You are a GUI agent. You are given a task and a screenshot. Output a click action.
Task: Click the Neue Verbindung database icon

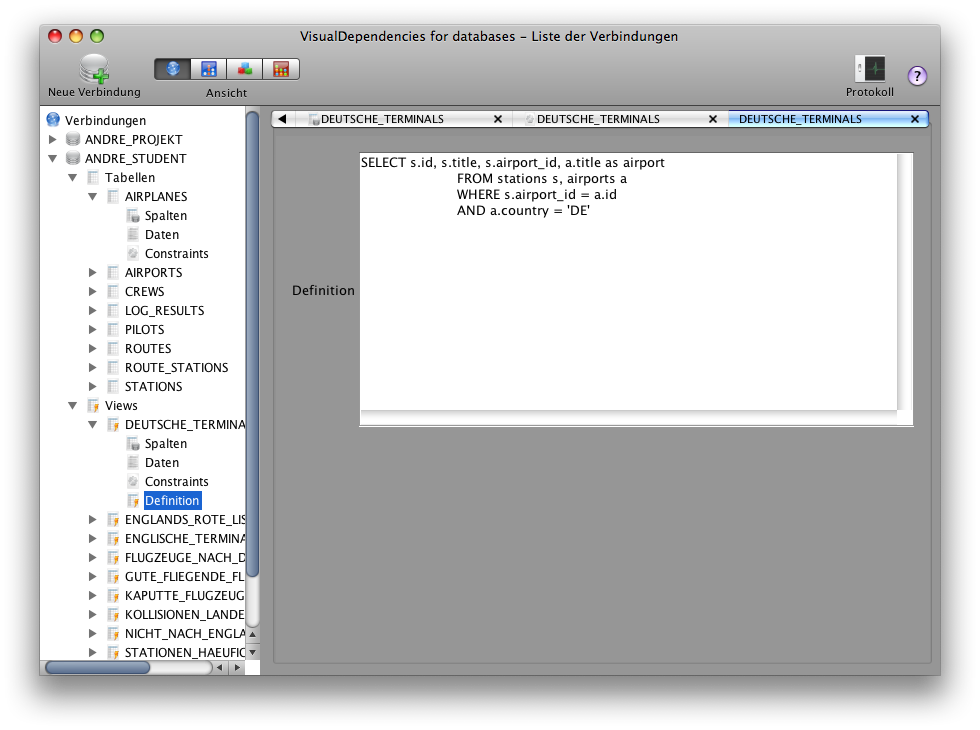94,69
